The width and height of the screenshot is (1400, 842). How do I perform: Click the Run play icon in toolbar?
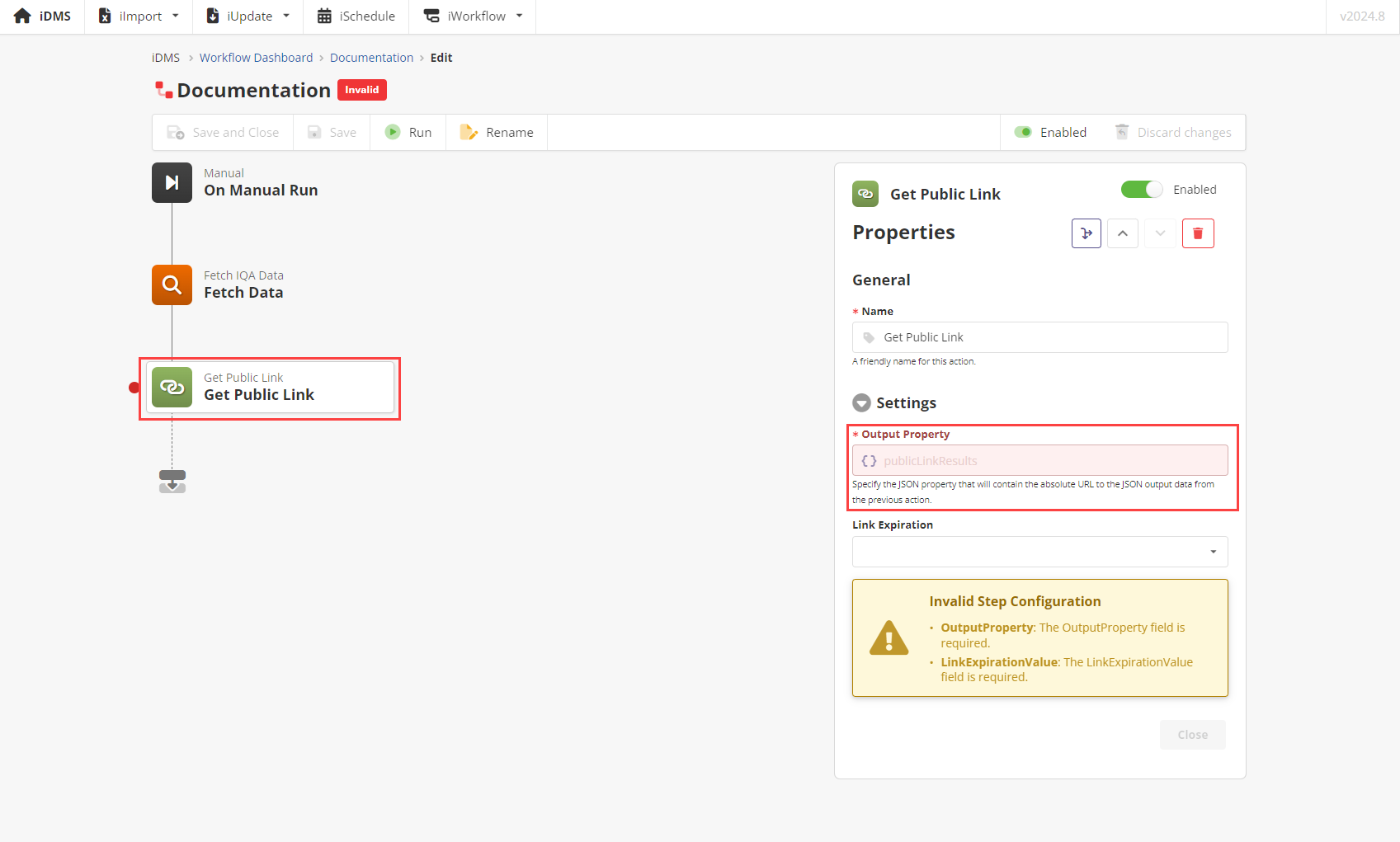click(x=393, y=132)
